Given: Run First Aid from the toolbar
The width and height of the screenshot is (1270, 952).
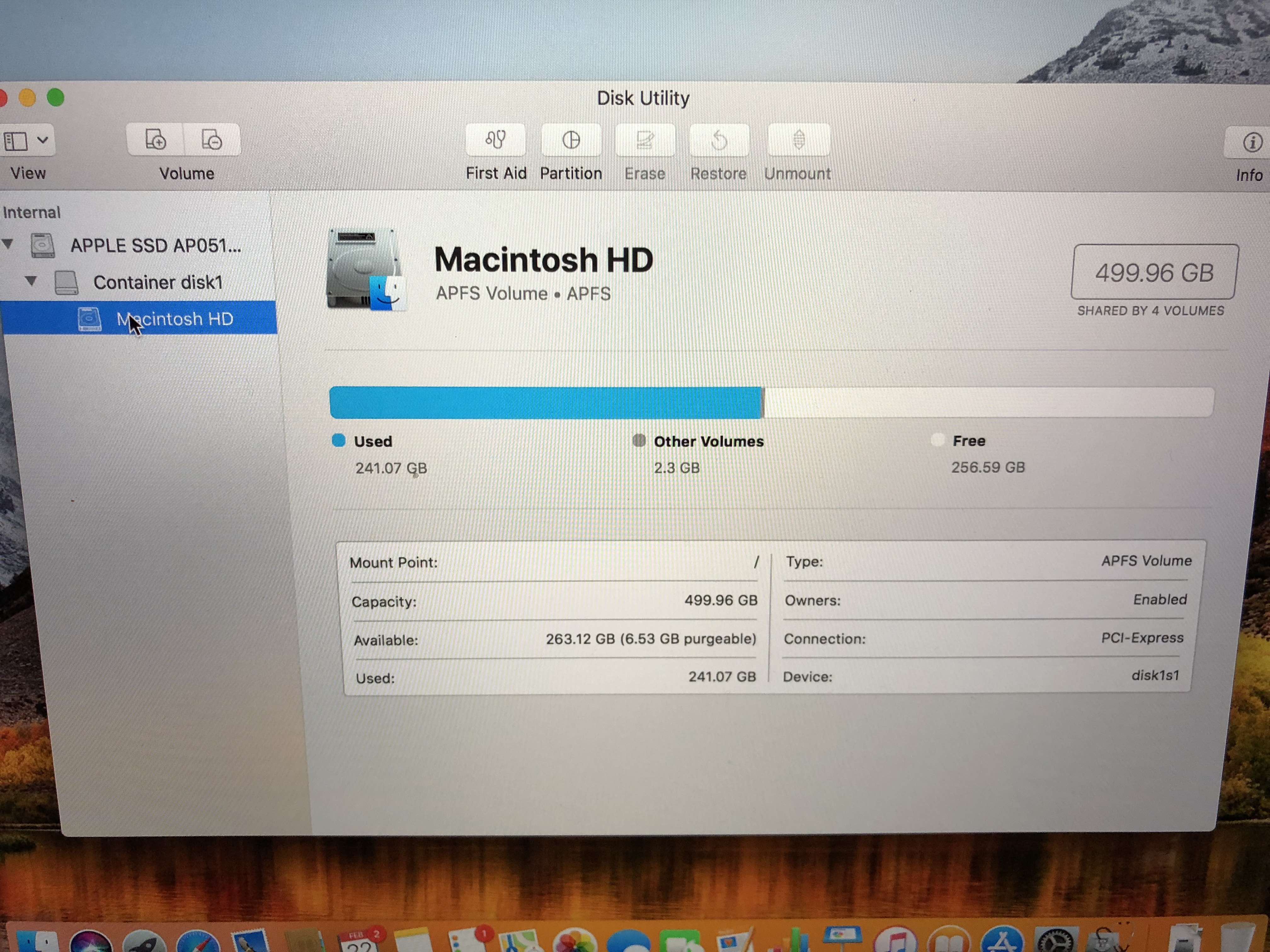Looking at the screenshot, I should (495, 139).
